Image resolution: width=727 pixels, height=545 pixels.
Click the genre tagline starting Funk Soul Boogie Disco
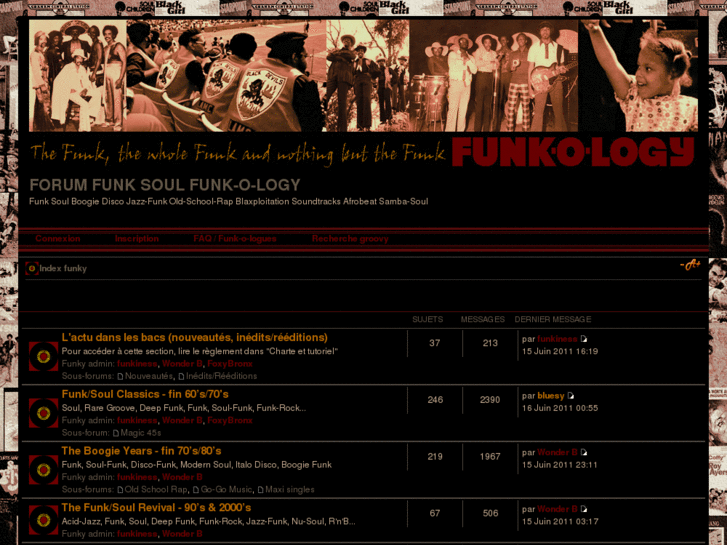pyautogui.click(x=229, y=202)
